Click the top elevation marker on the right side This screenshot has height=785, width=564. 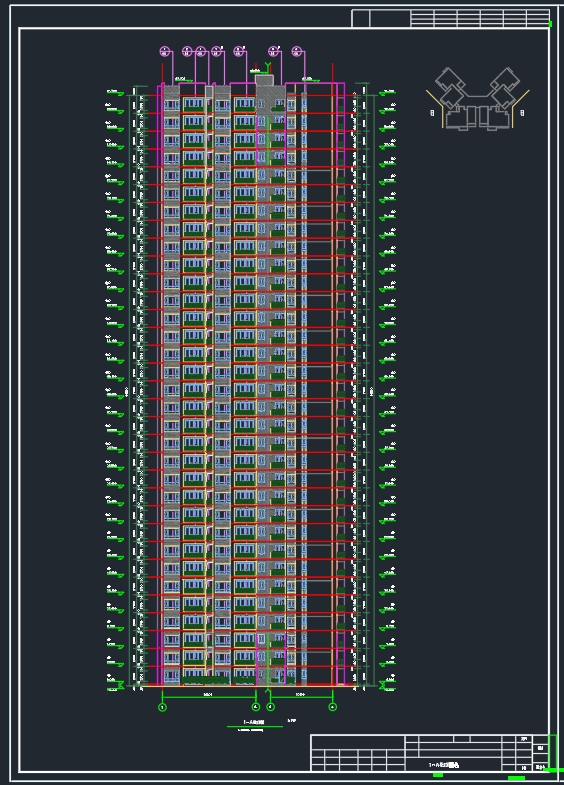coord(387,92)
